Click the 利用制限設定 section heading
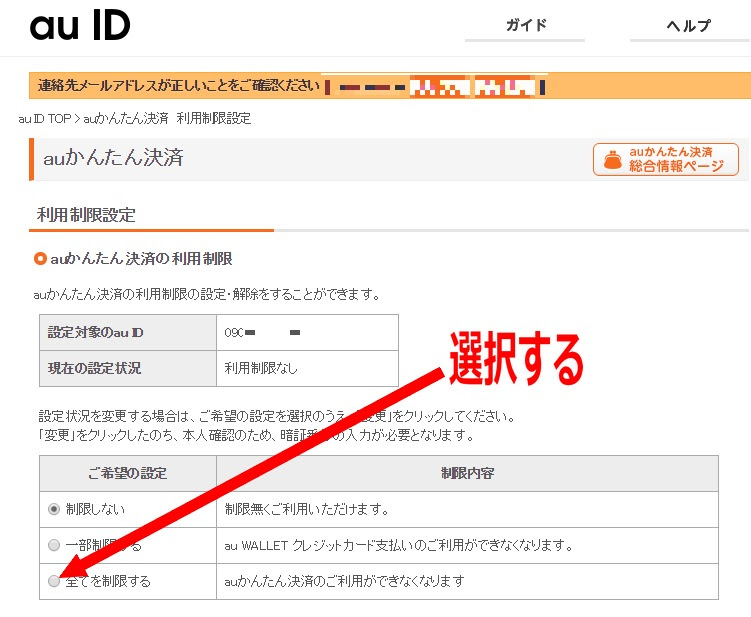Viewport: 751px width, 617px height. [x=86, y=215]
